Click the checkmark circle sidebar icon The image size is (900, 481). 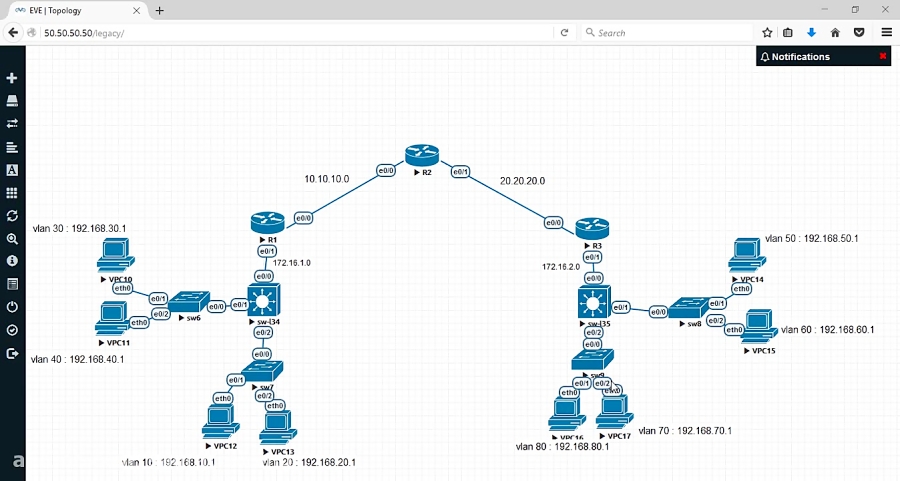tap(12, 330)
